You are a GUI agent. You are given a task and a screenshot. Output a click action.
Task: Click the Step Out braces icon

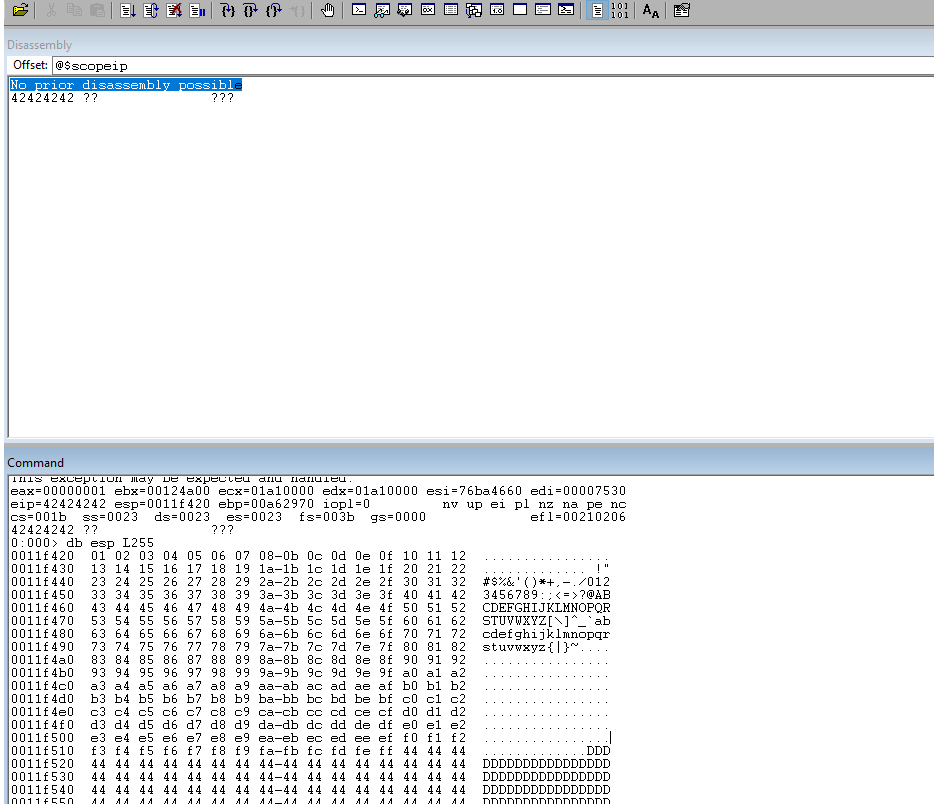point(274,11)
